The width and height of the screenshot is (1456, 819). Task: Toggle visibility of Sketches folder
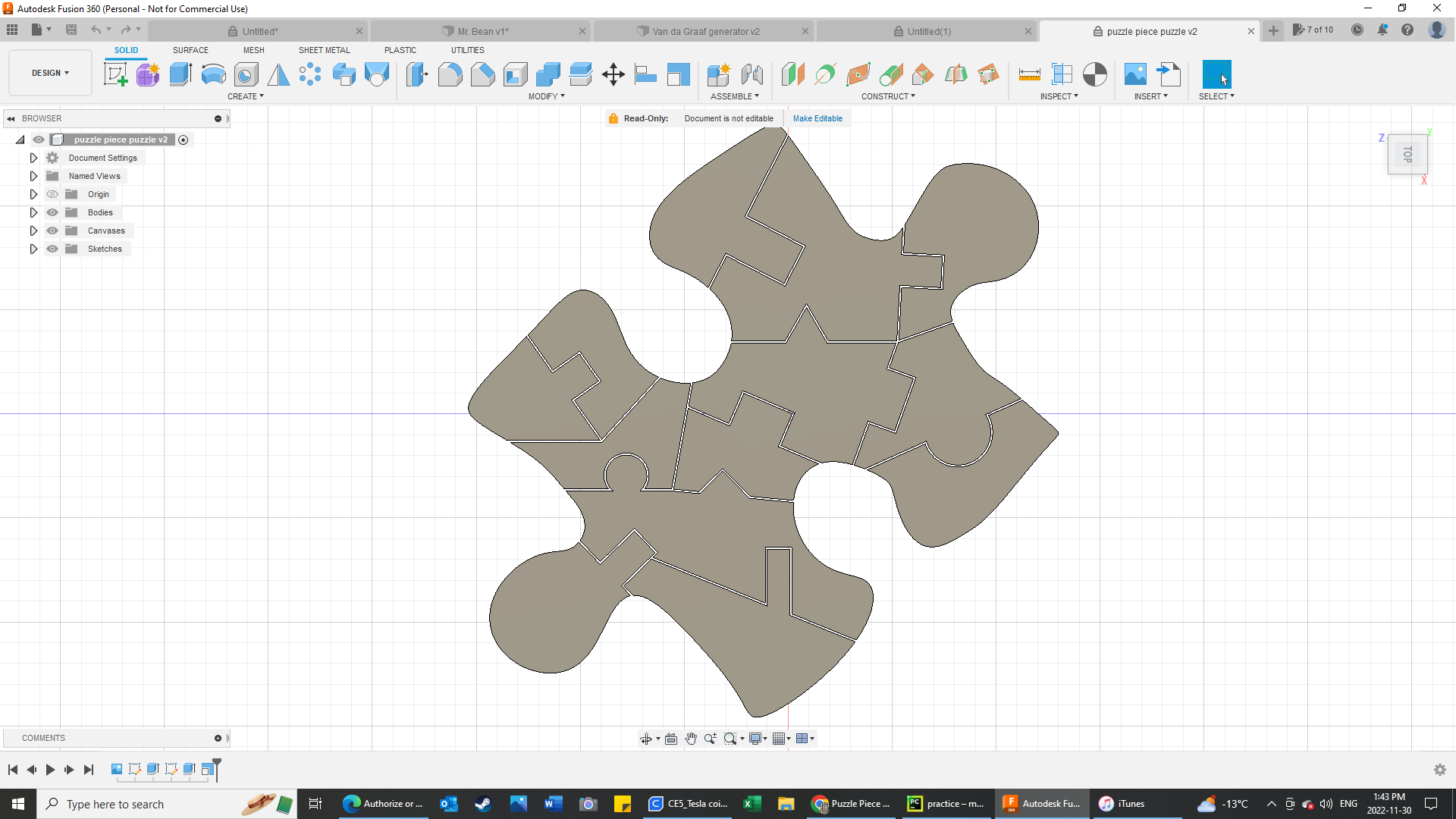52,249
